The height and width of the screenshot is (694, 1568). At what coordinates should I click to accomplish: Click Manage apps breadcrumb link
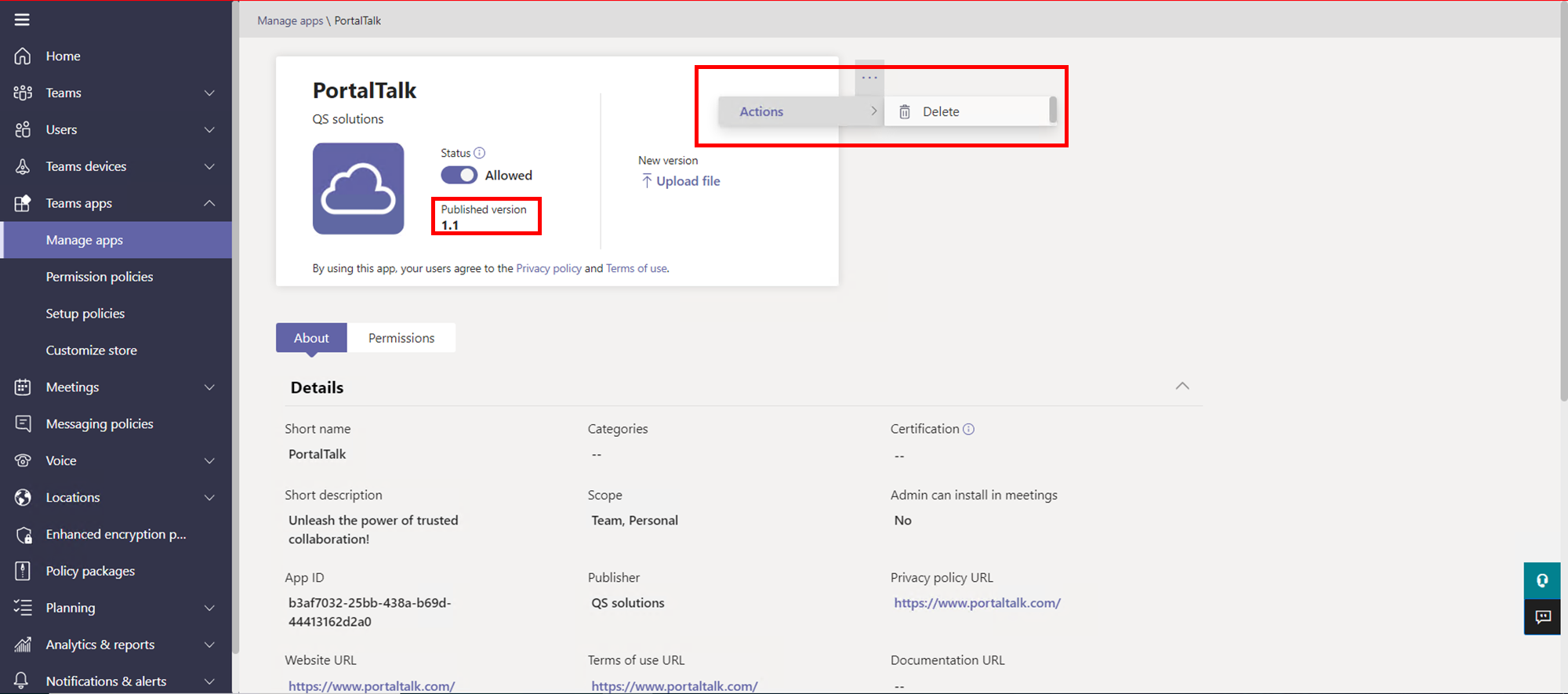pyautogui.click(x=290, y=20)
